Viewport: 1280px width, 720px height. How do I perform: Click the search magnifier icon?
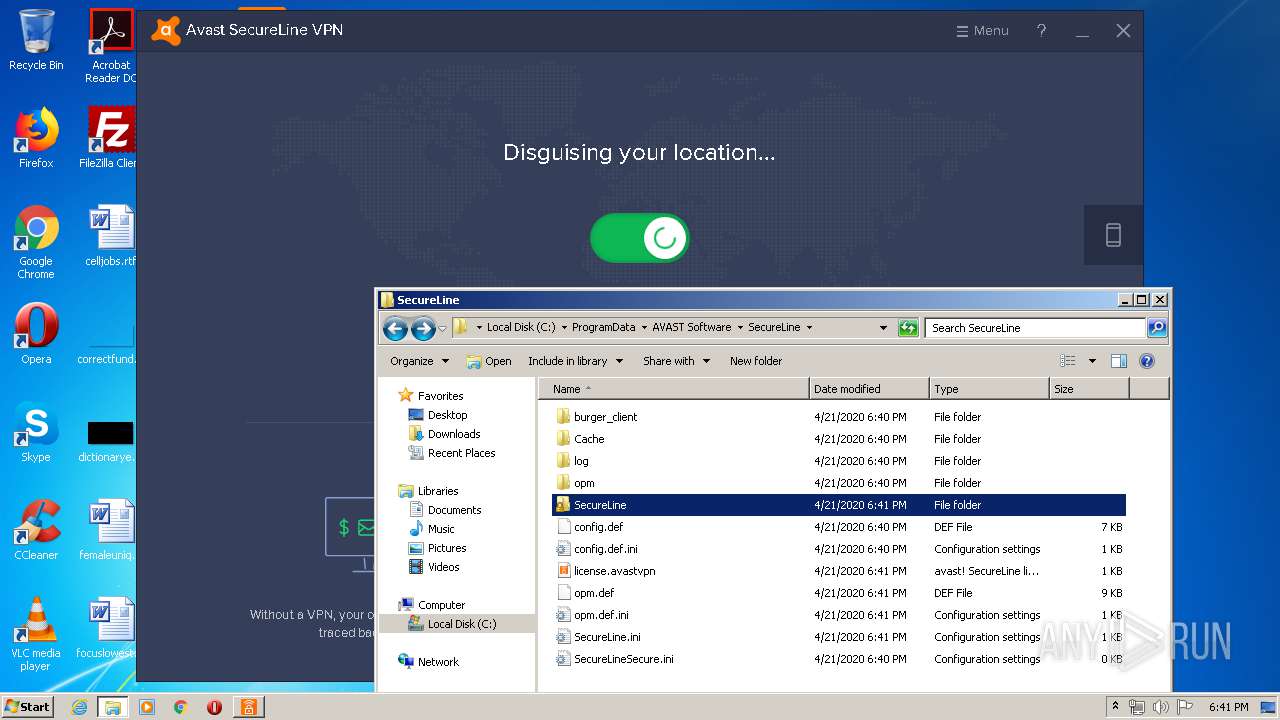click(1156, 327)
